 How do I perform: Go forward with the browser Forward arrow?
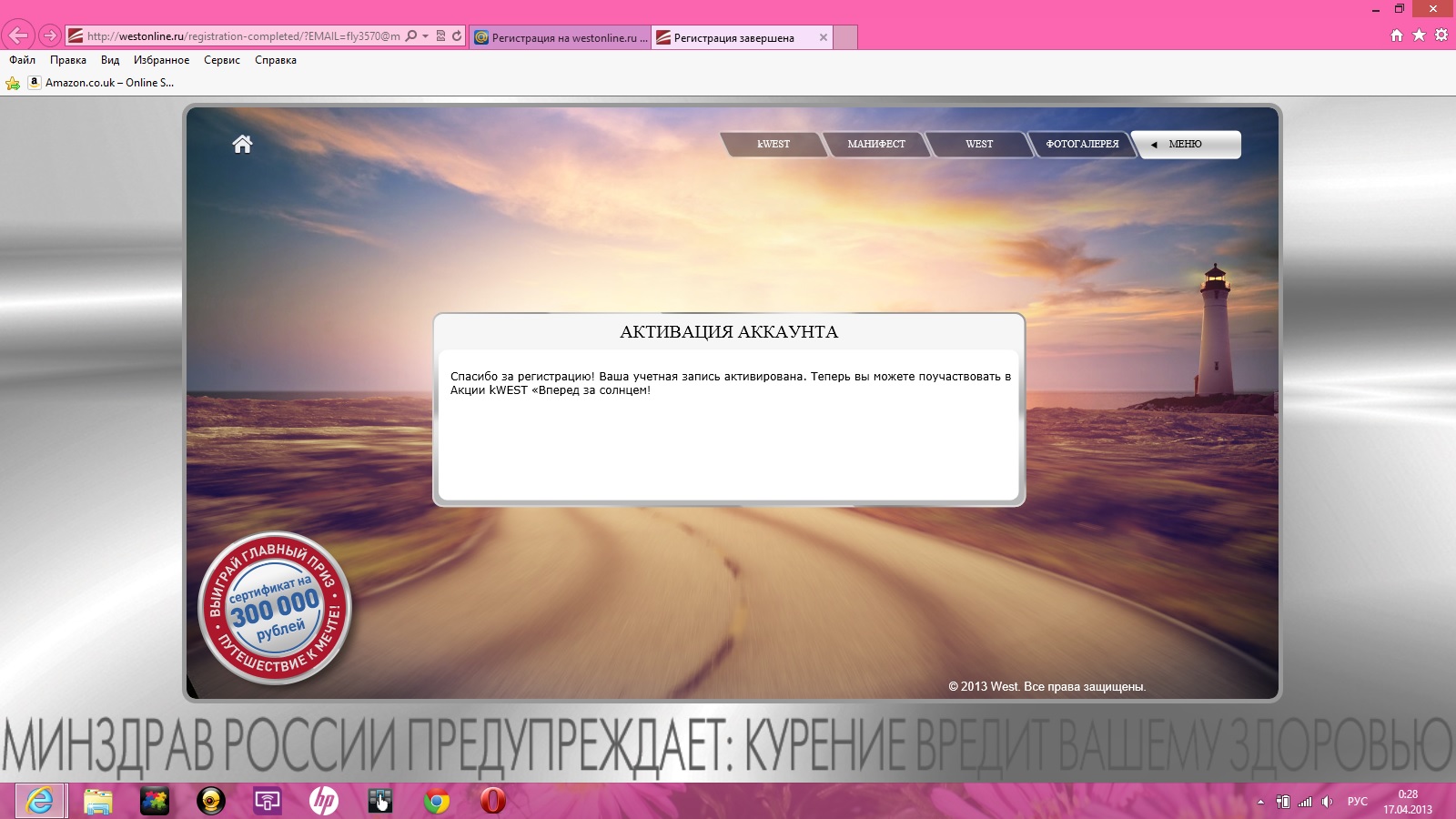50,36
